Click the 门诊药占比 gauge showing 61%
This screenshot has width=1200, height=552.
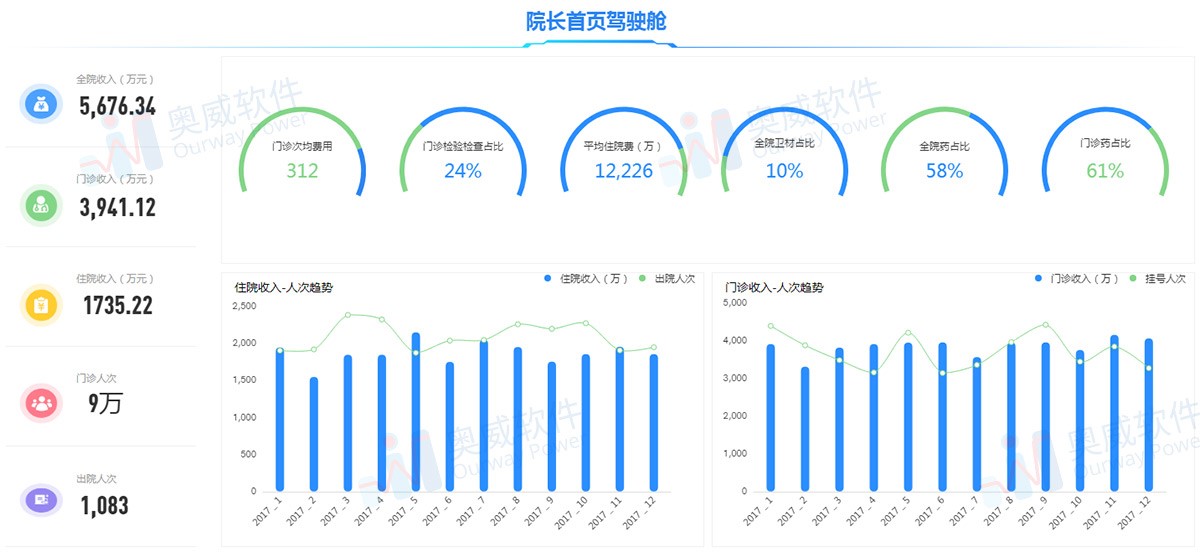coord(1105,151)
